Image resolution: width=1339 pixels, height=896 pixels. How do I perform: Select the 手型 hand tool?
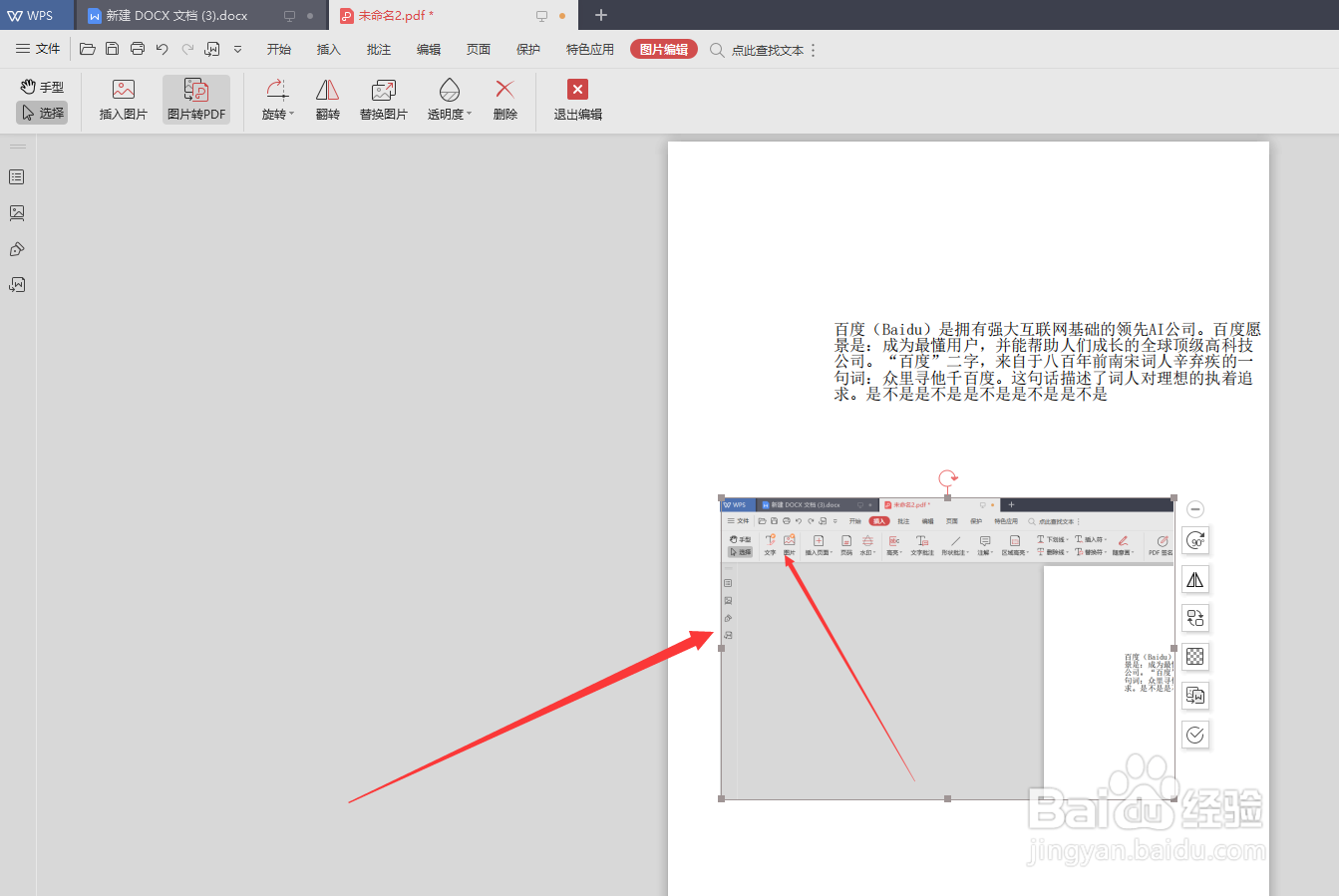[x=42, y=87]
